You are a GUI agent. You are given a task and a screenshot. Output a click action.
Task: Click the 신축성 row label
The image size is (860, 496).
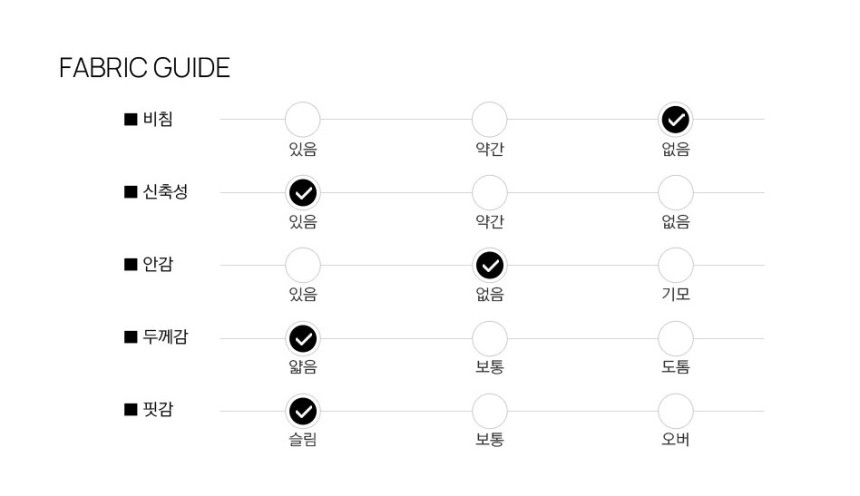click(x=165, y=192)
